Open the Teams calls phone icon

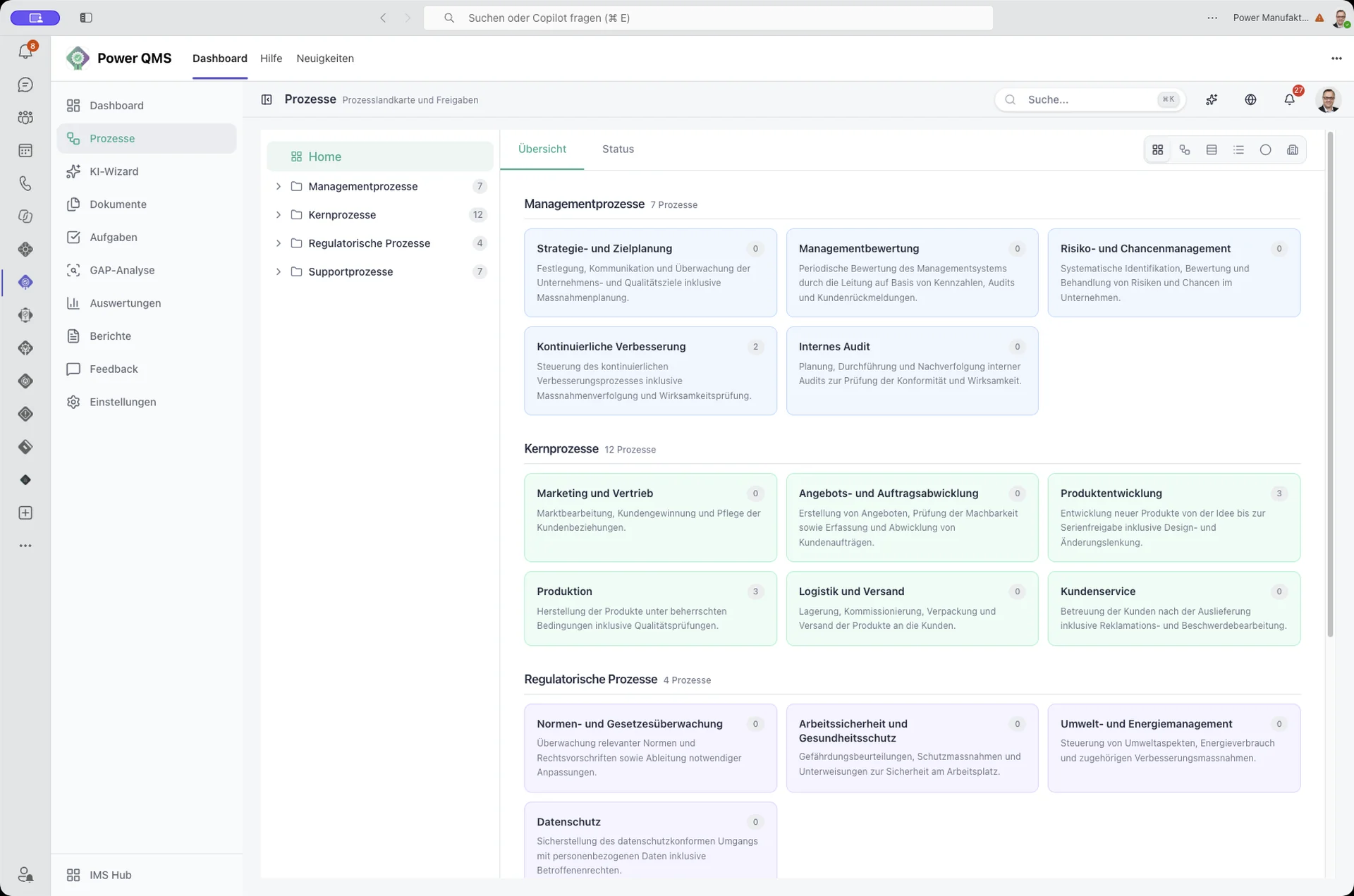click(x=25, y=183)
